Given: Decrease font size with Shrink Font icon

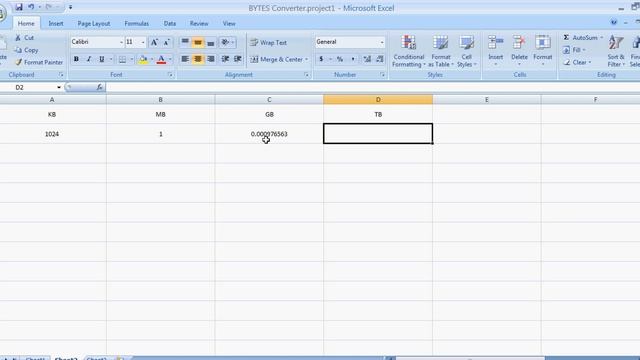Looking at the screenshot, I should point(167,42).
